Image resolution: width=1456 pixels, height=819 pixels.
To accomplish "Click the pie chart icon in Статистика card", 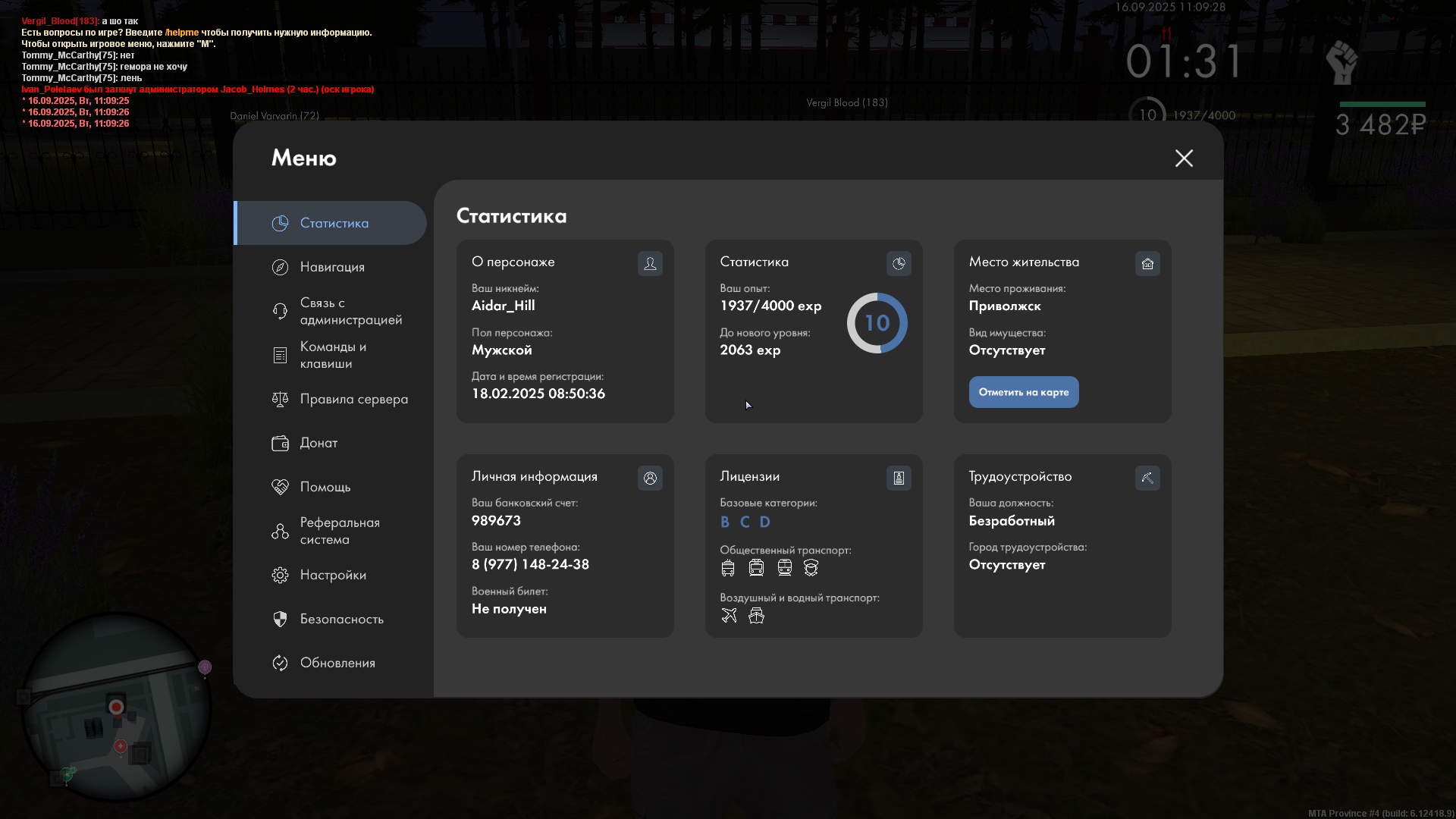I will [x=899, y=263].
